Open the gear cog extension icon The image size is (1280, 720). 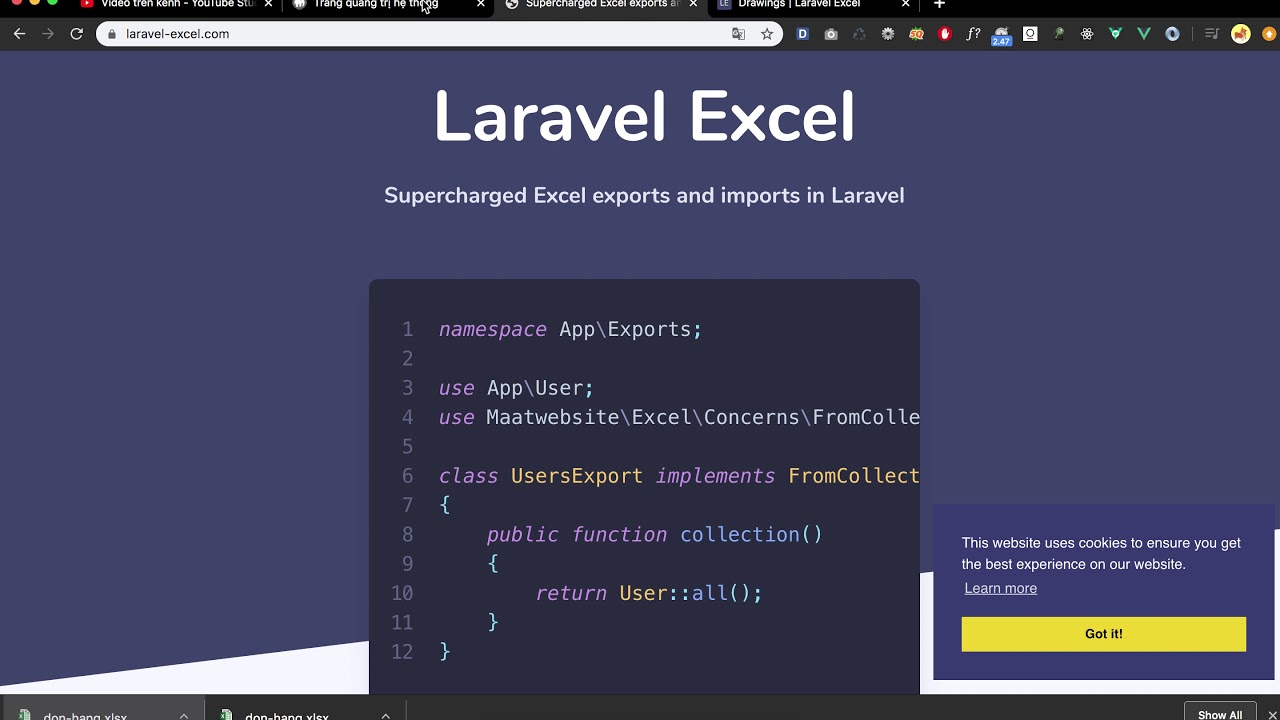pos(888,34)
